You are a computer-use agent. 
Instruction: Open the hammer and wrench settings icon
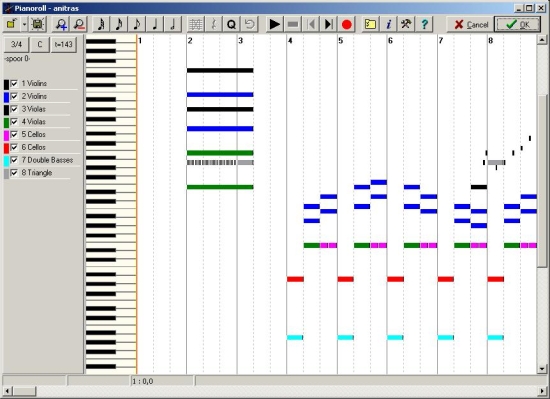[x=406, y=24]
